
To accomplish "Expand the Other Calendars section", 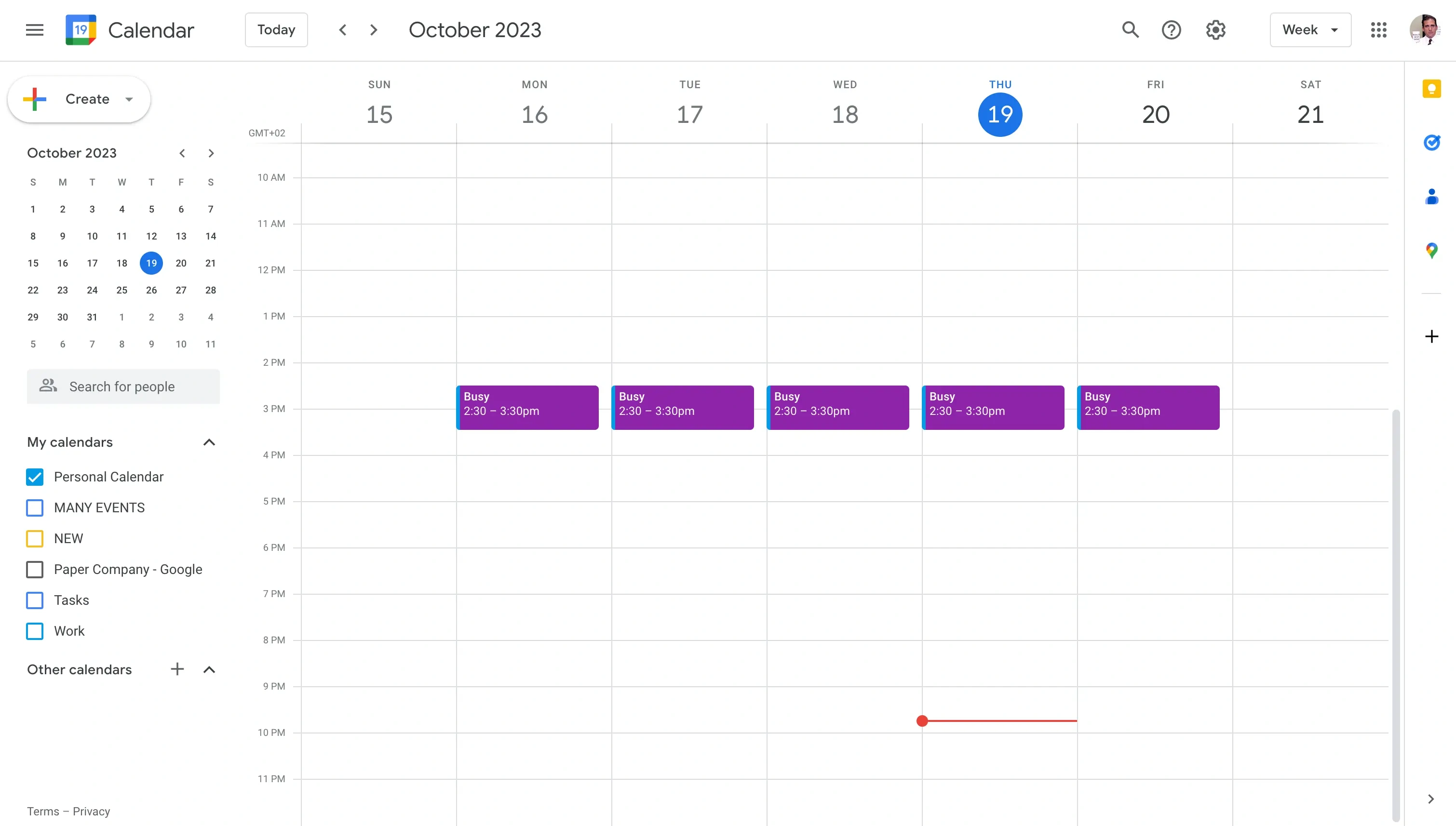I will 209,669.
